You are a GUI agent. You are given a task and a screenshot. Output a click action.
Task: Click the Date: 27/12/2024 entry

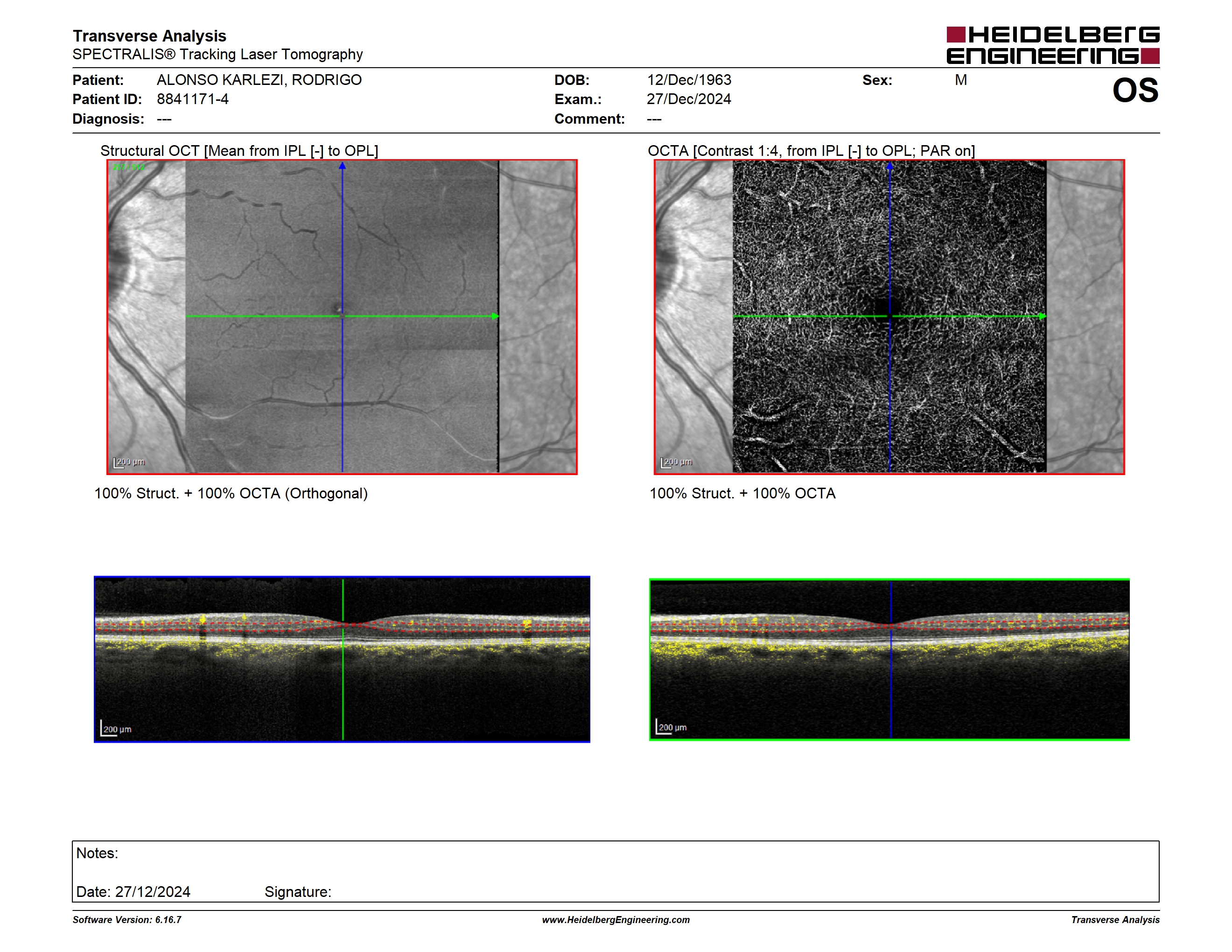133,892
